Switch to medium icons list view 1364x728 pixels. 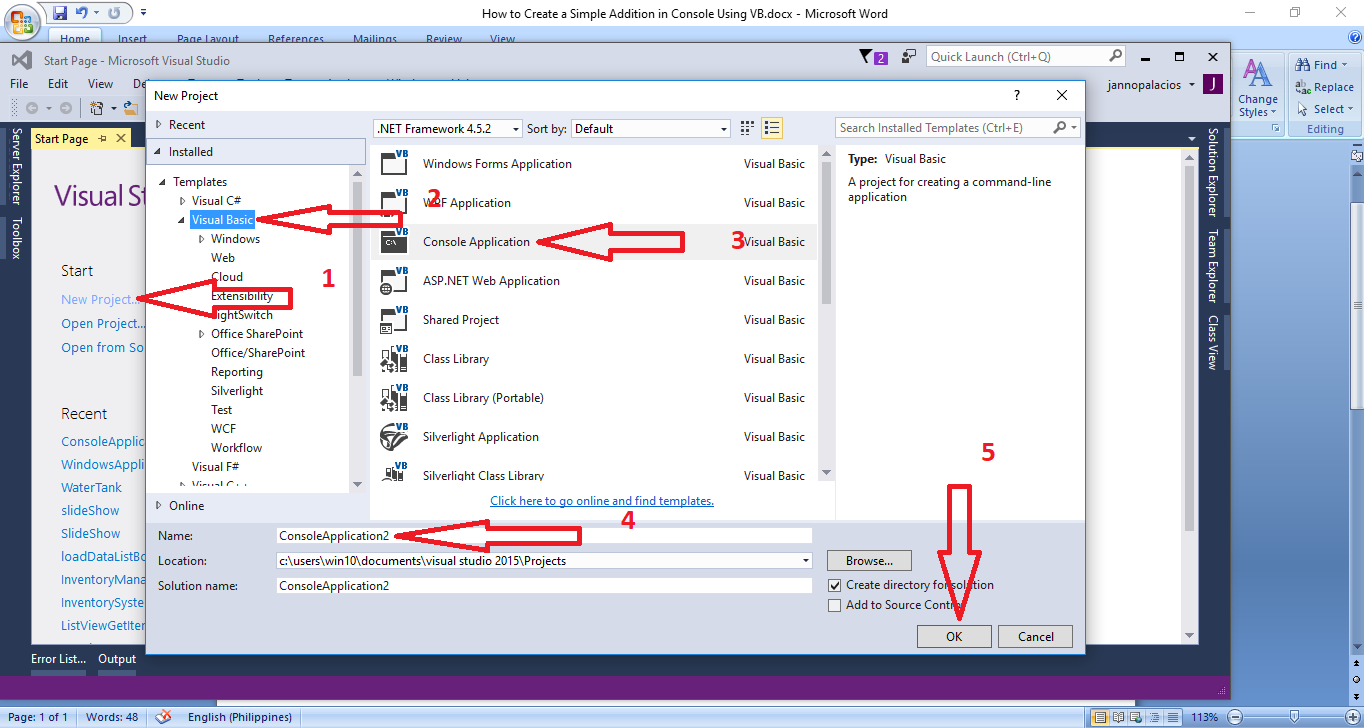click(x=772, y=128)
